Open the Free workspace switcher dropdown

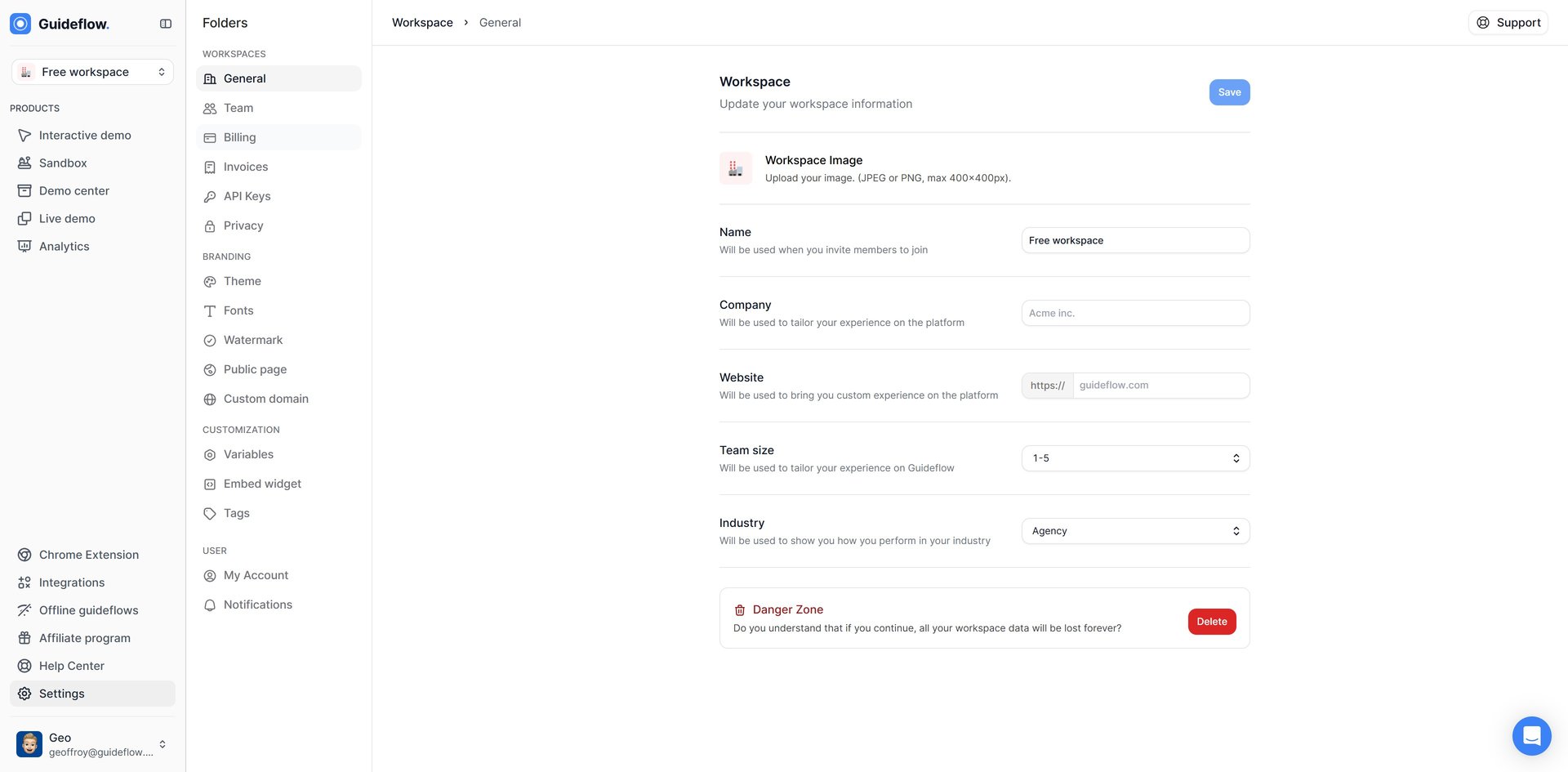pyautogui.click(x=92, y=72)
